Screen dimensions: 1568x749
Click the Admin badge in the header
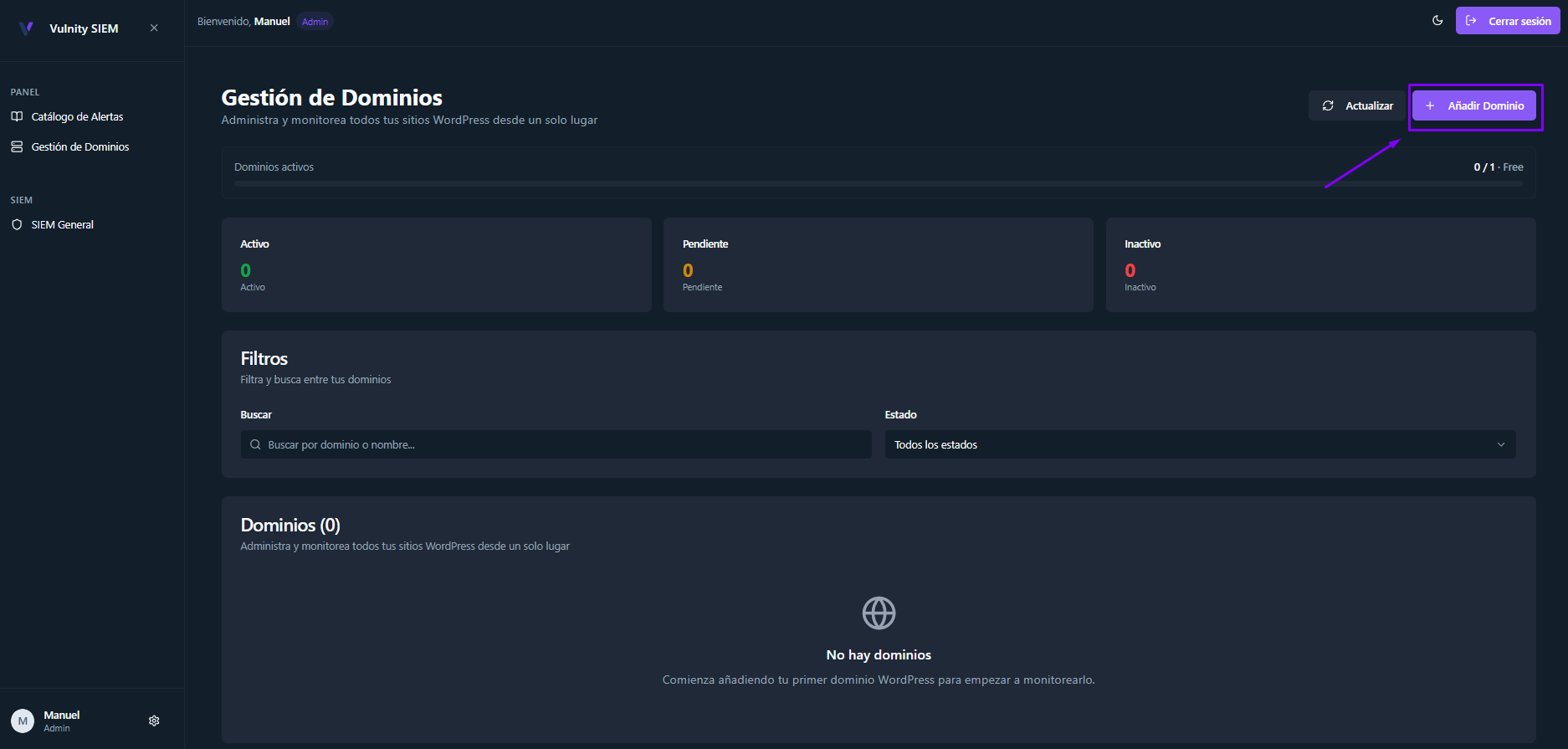[315, 22]
